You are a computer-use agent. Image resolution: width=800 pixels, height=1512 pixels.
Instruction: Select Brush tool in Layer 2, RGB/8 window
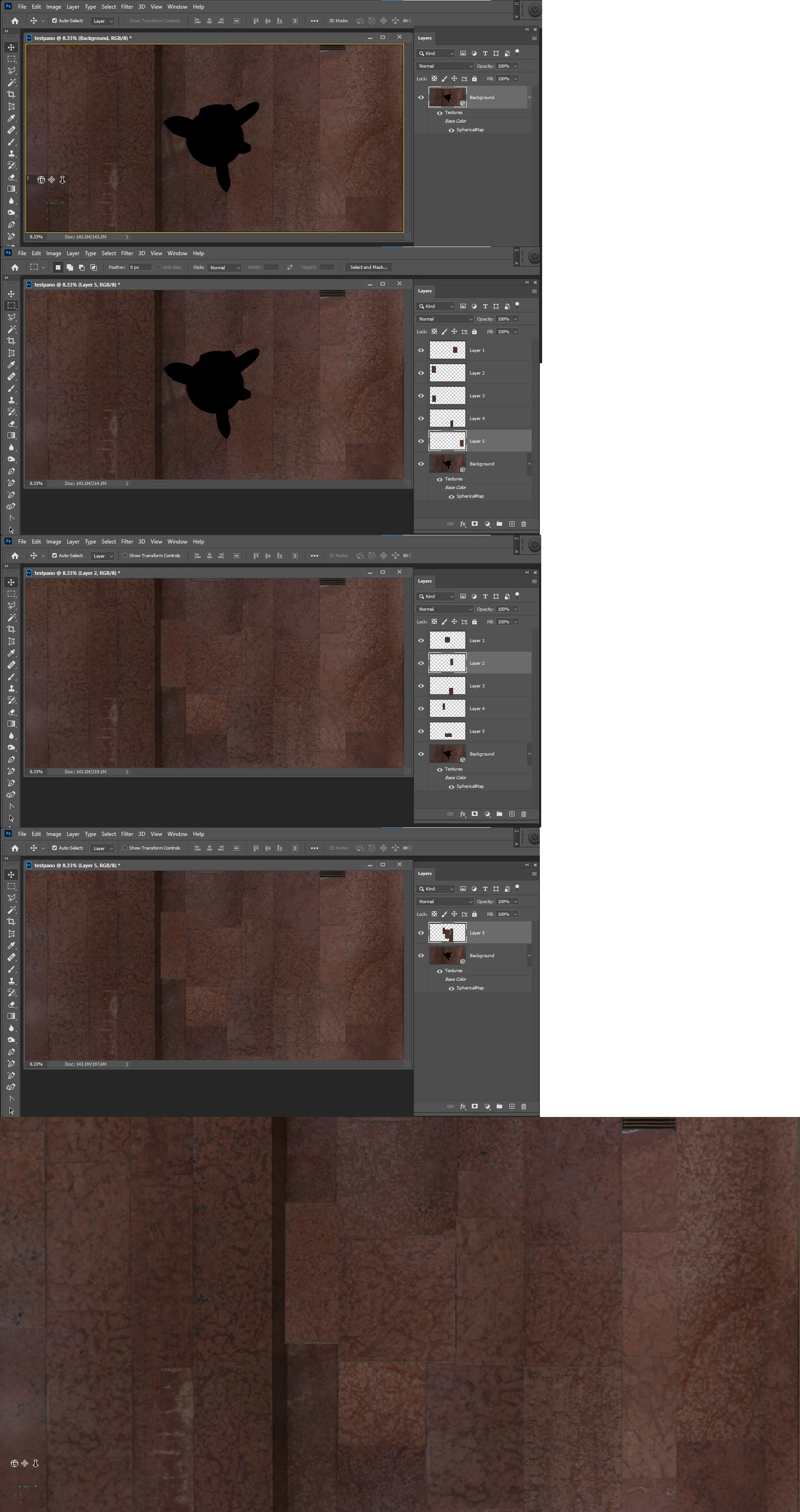click(x=11, y=677)
